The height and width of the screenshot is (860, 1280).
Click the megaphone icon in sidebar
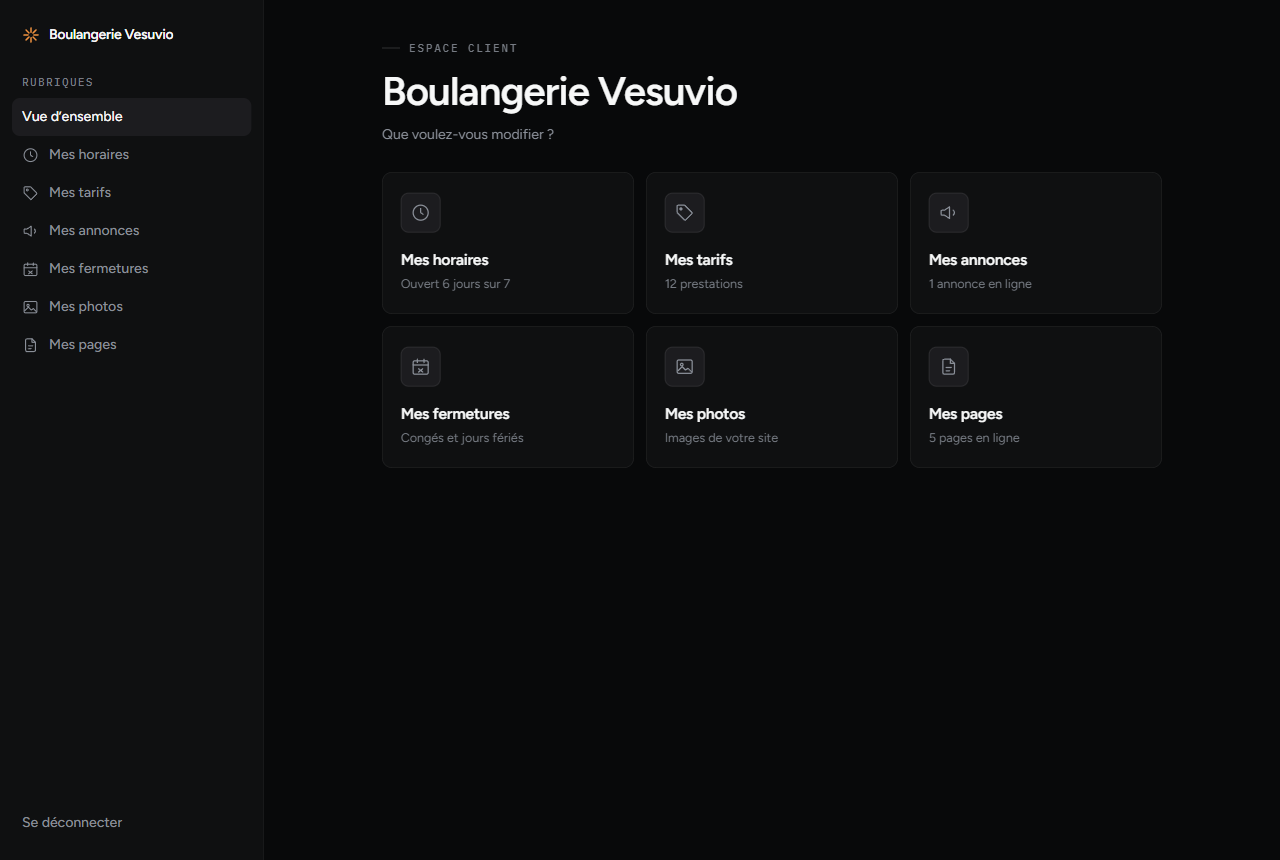tap(30, 231)
